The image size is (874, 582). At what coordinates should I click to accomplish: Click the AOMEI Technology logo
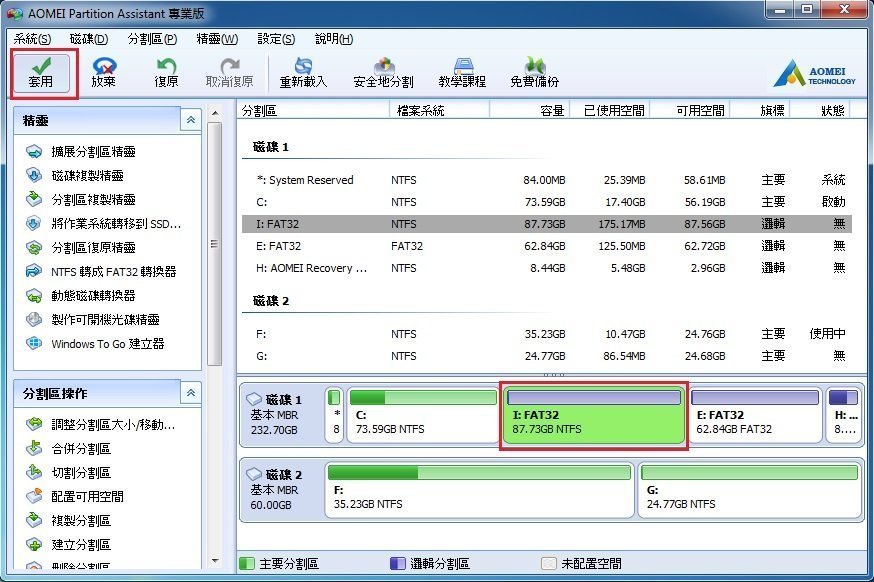[x=814, y=74]
